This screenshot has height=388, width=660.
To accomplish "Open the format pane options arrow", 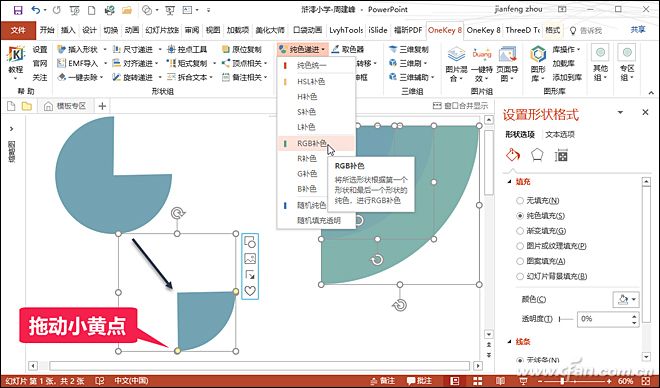I will [620, 112].
